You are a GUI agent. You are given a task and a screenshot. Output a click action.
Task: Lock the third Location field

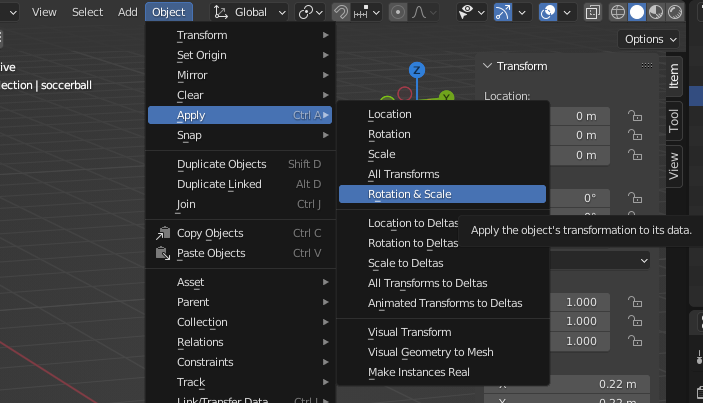point(635,155)
